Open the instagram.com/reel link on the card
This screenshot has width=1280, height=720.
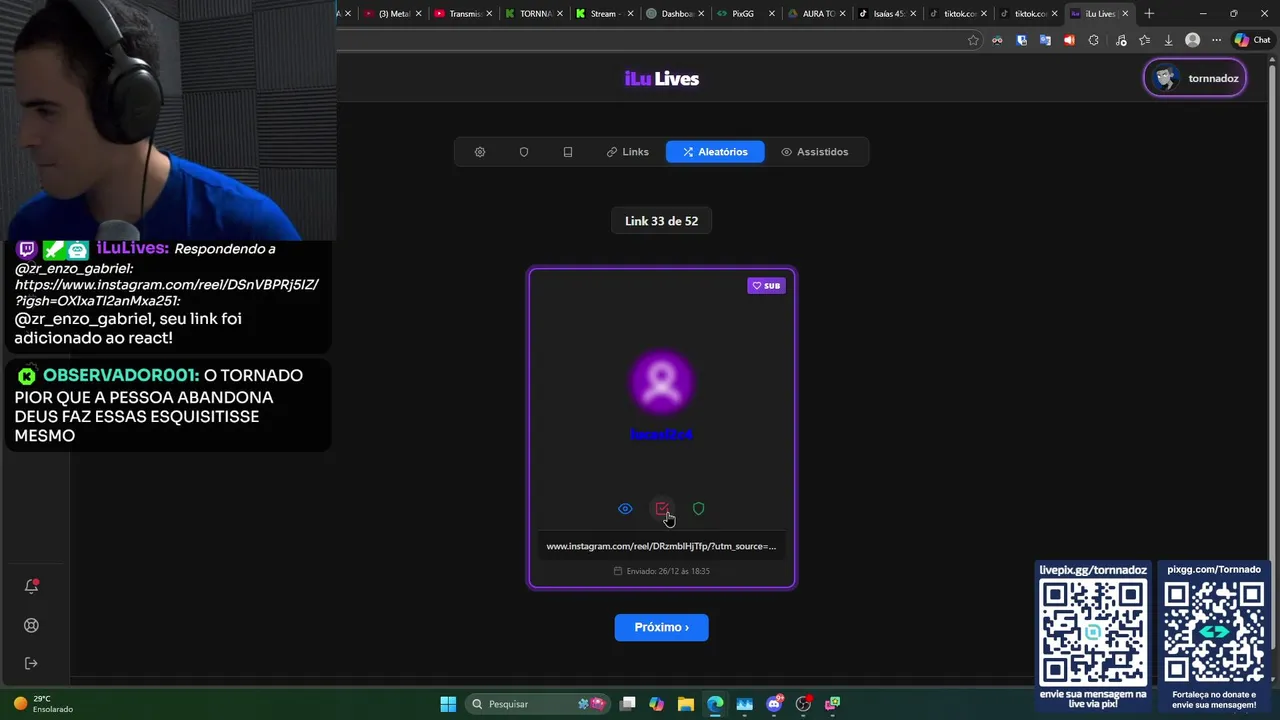click(x=661, y=546)
